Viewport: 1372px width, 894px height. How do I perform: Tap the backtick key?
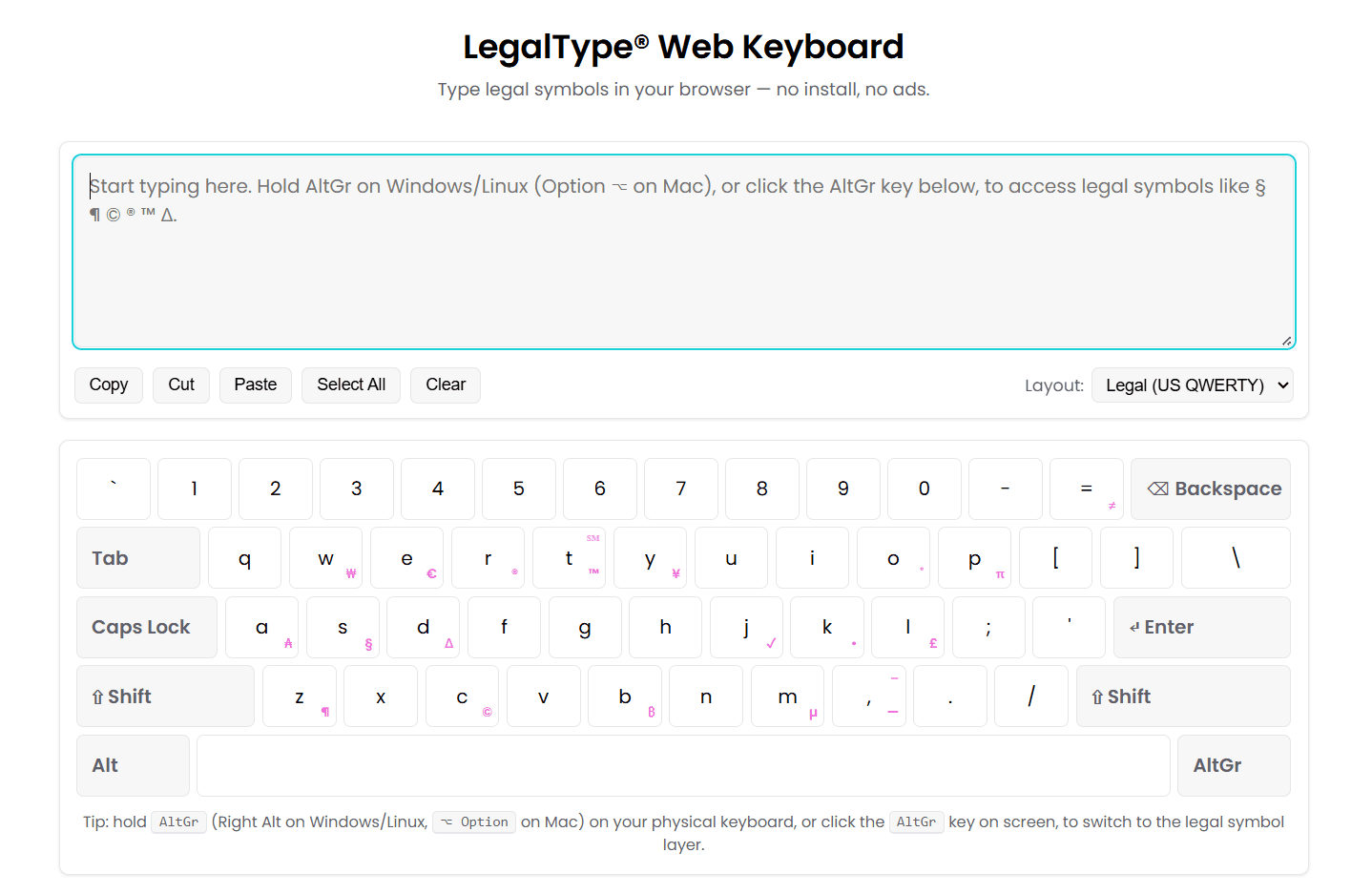[x=114, y=489]
